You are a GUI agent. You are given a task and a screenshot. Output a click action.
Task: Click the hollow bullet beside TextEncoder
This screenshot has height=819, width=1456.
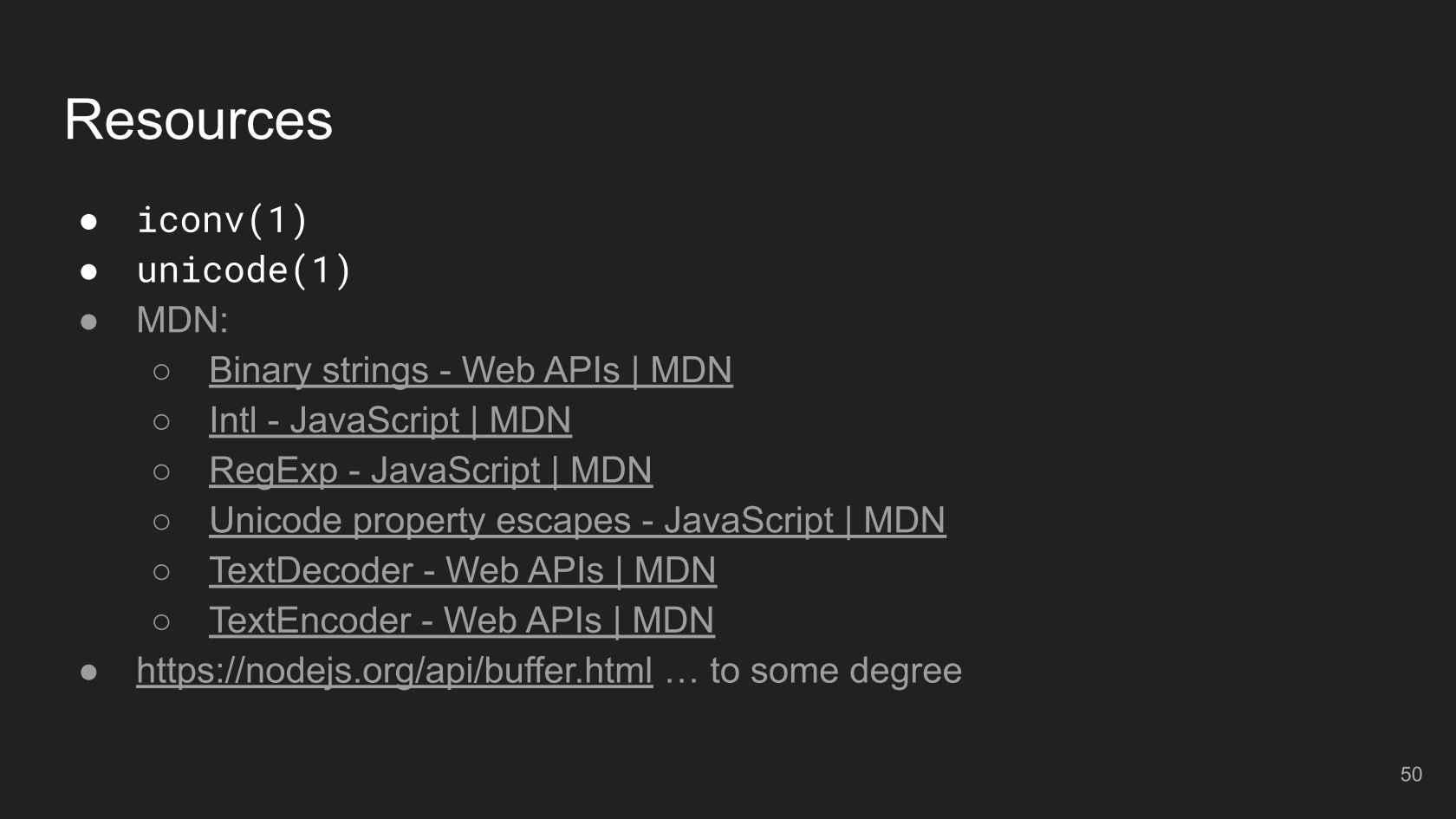pyautogui.click(x=161, y=622)
